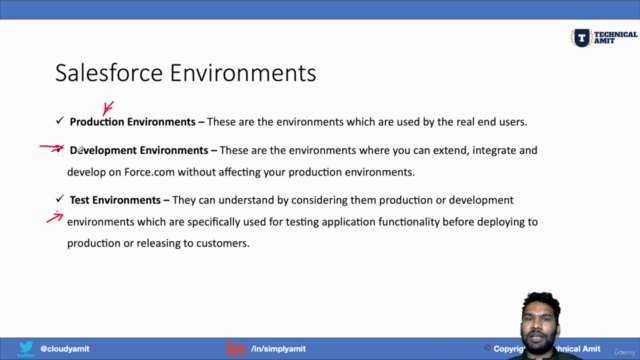Click the text 'production or releasing to customers.'
The image size is (640, 360).
click(x=158, y=243)
